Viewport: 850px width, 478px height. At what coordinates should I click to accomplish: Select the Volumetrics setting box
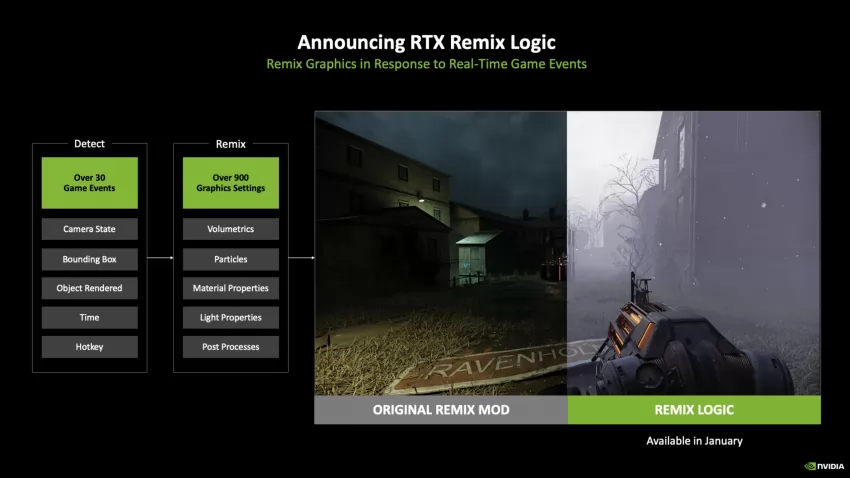click(230, 229)
